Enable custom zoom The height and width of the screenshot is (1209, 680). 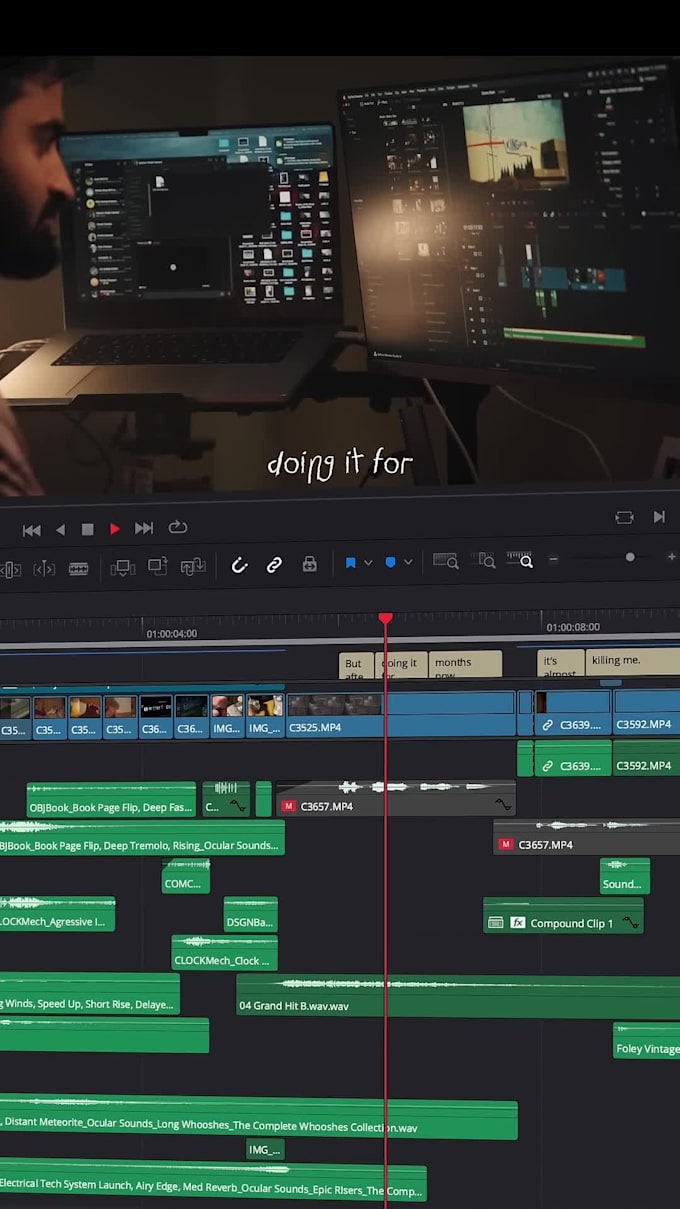pos(520,560)
